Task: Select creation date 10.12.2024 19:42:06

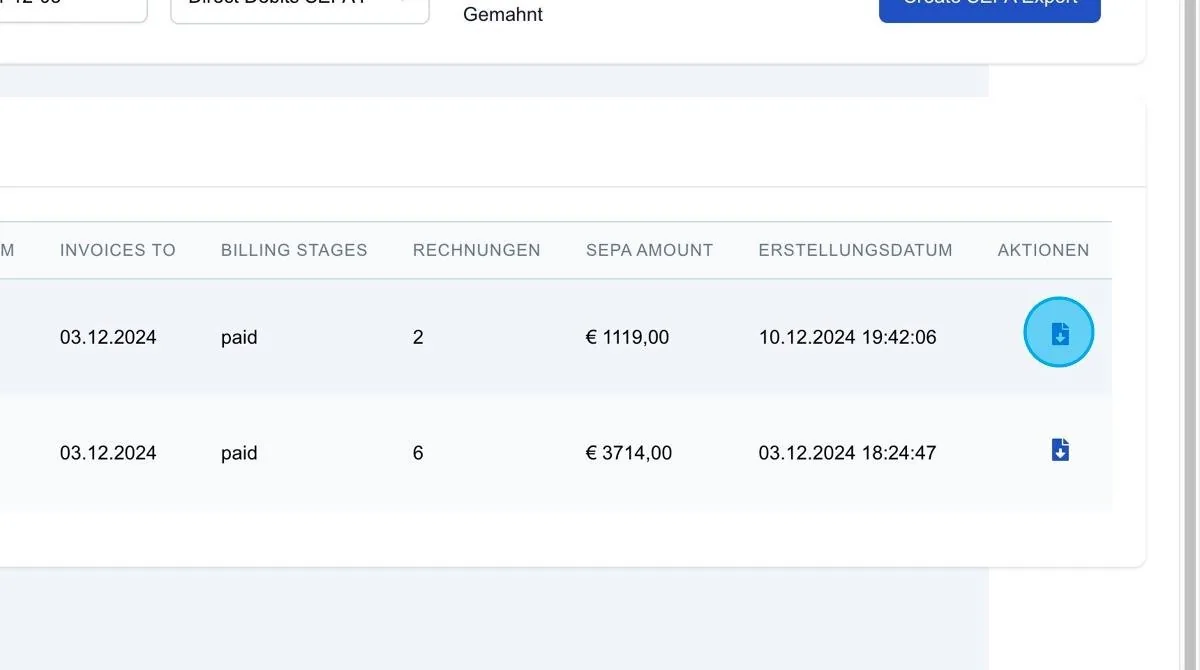Action: pos(848,337)
